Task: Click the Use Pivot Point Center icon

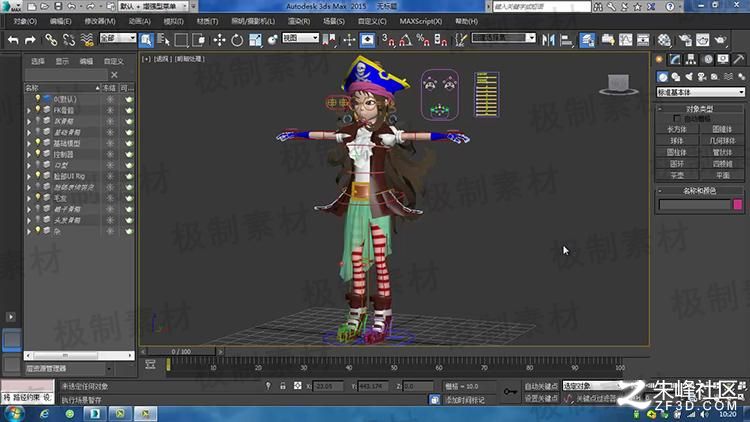Action: [329, 40]
